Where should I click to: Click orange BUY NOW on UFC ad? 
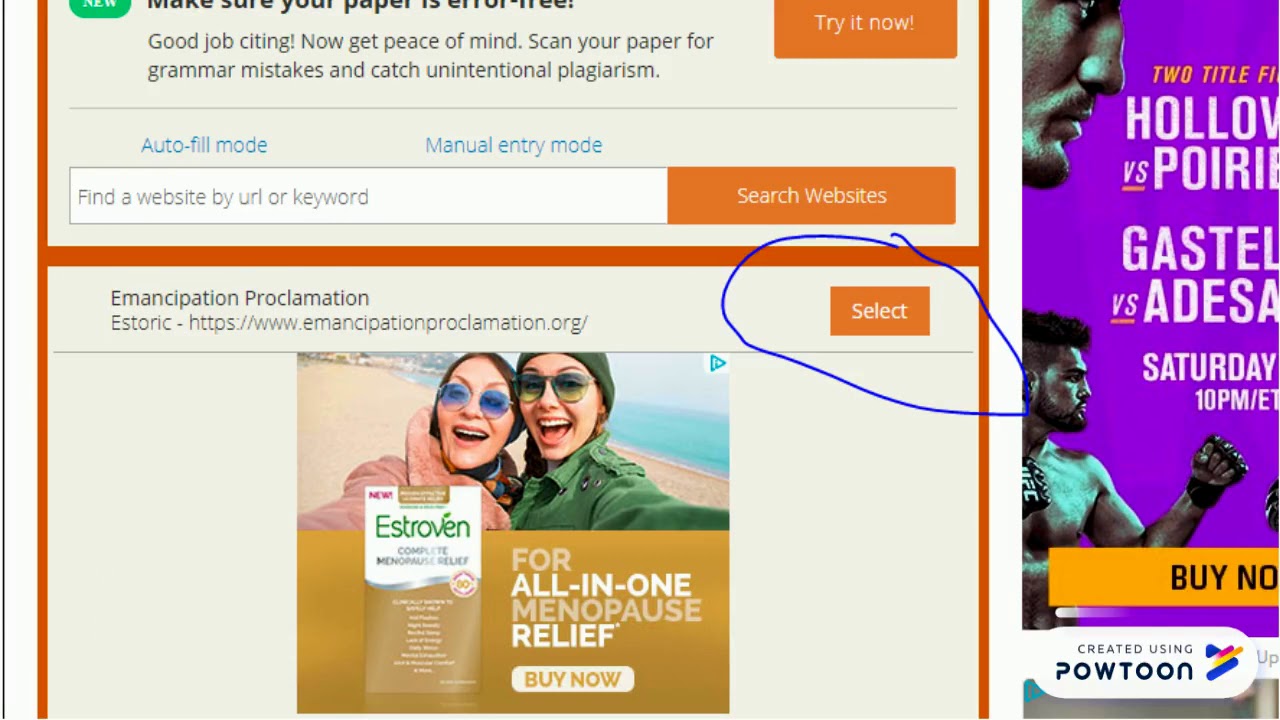[1164, 578]
